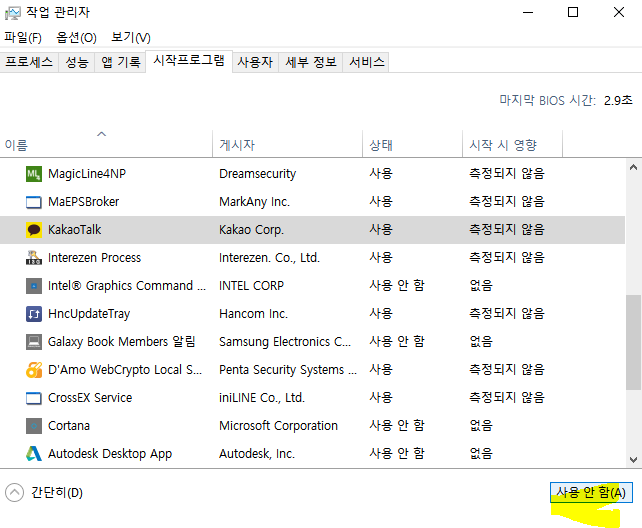Click the Cortana icon
Screen dimensions: 642x528
coord(34,426)
